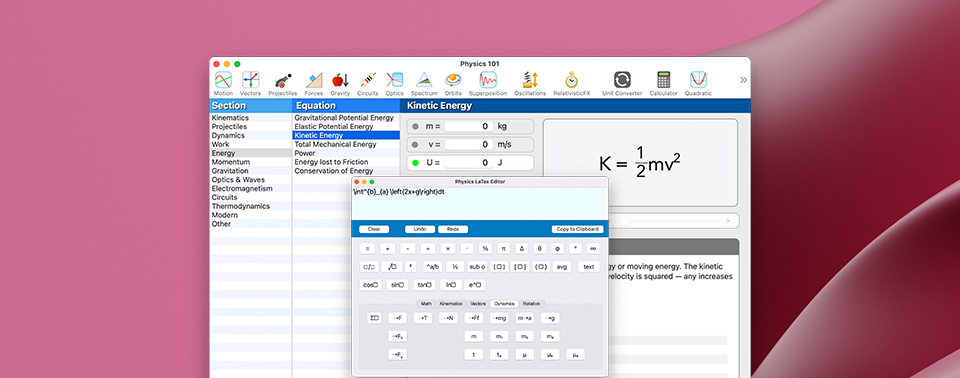Viewport: 960px width, 378px height.
Task: Copy the LaTeX to Clipboard
Action: coord(577,229)
